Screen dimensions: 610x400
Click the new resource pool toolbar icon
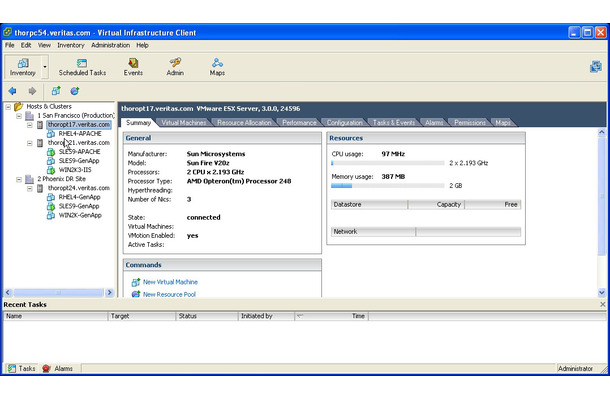coord(75,91)
